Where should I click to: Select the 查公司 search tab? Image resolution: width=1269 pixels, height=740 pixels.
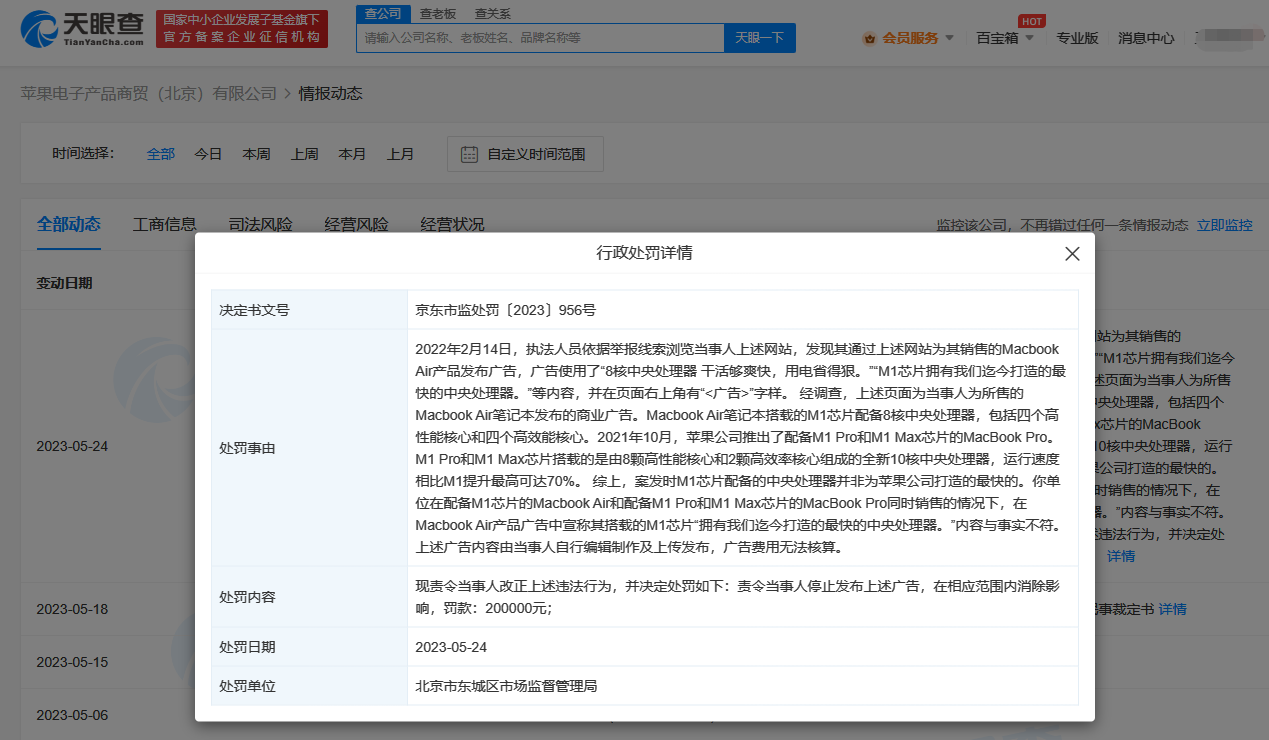pyautogui.click(x=382, y=13)
